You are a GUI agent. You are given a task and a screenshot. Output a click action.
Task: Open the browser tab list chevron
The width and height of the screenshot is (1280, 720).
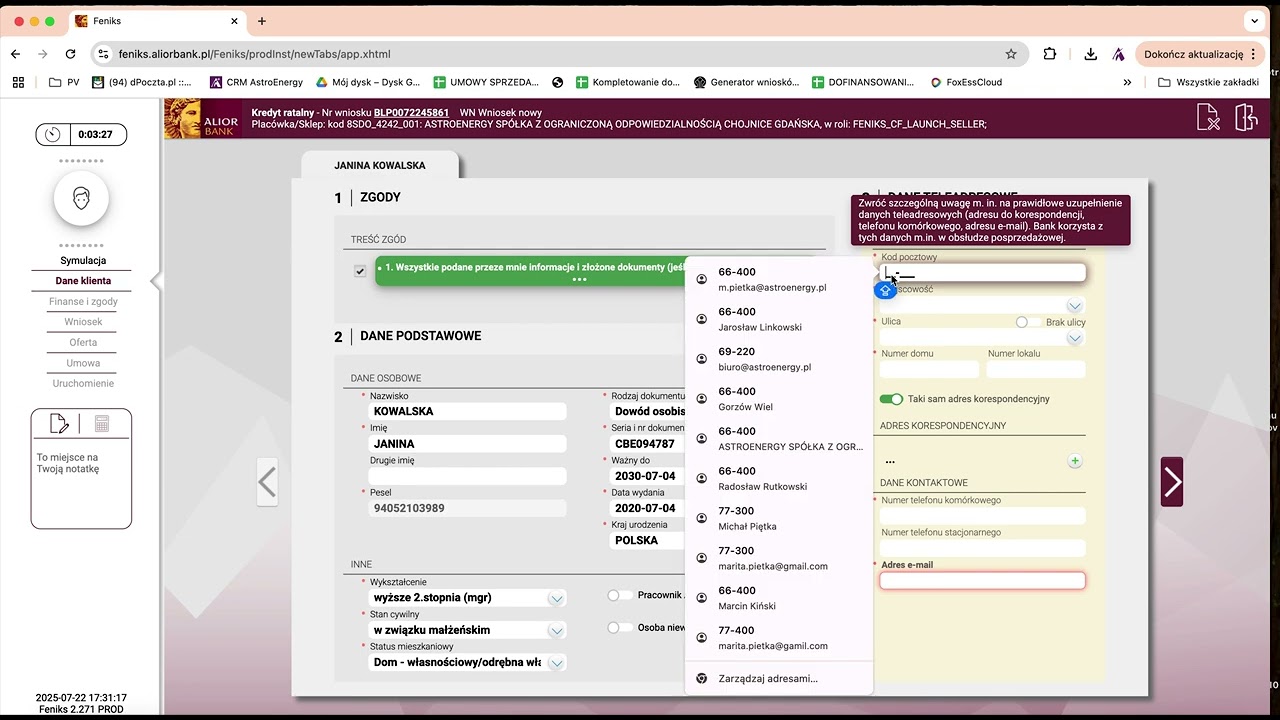click(x=1254, y=21)
